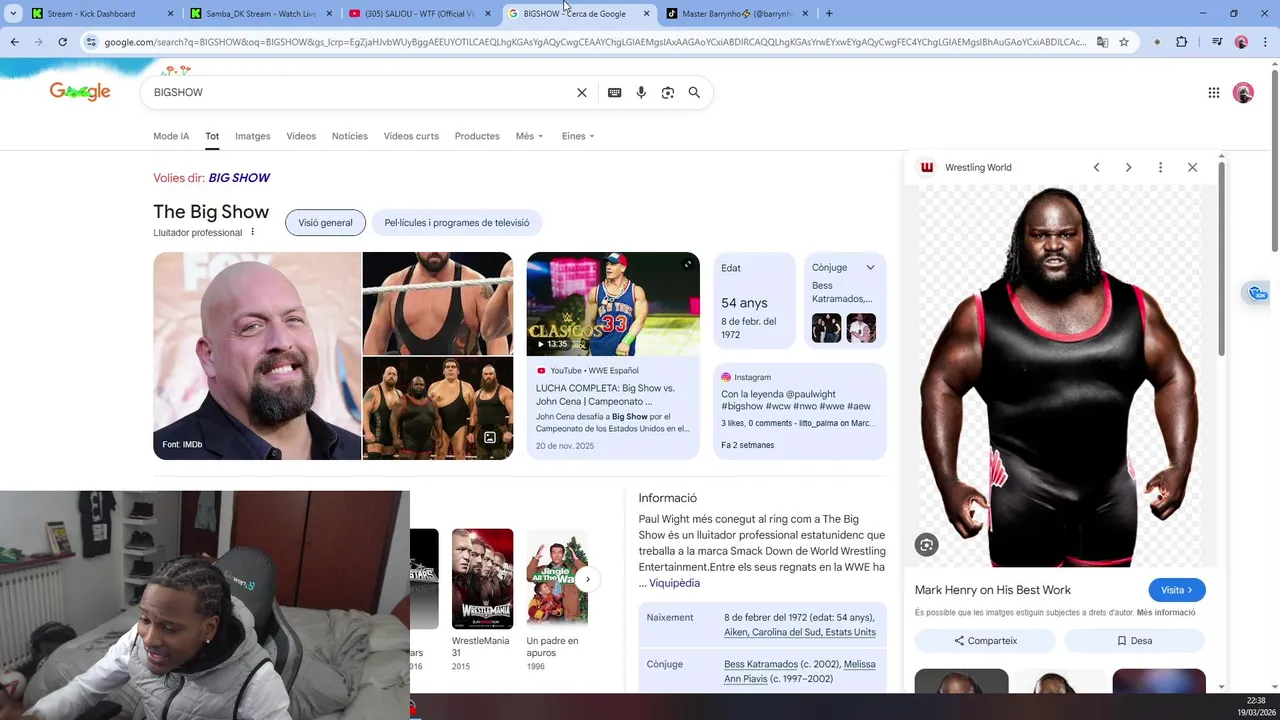Switch to Samba_DK Stream tab
This screenshot has height=720, width=1280.
(x=260, y=14)
